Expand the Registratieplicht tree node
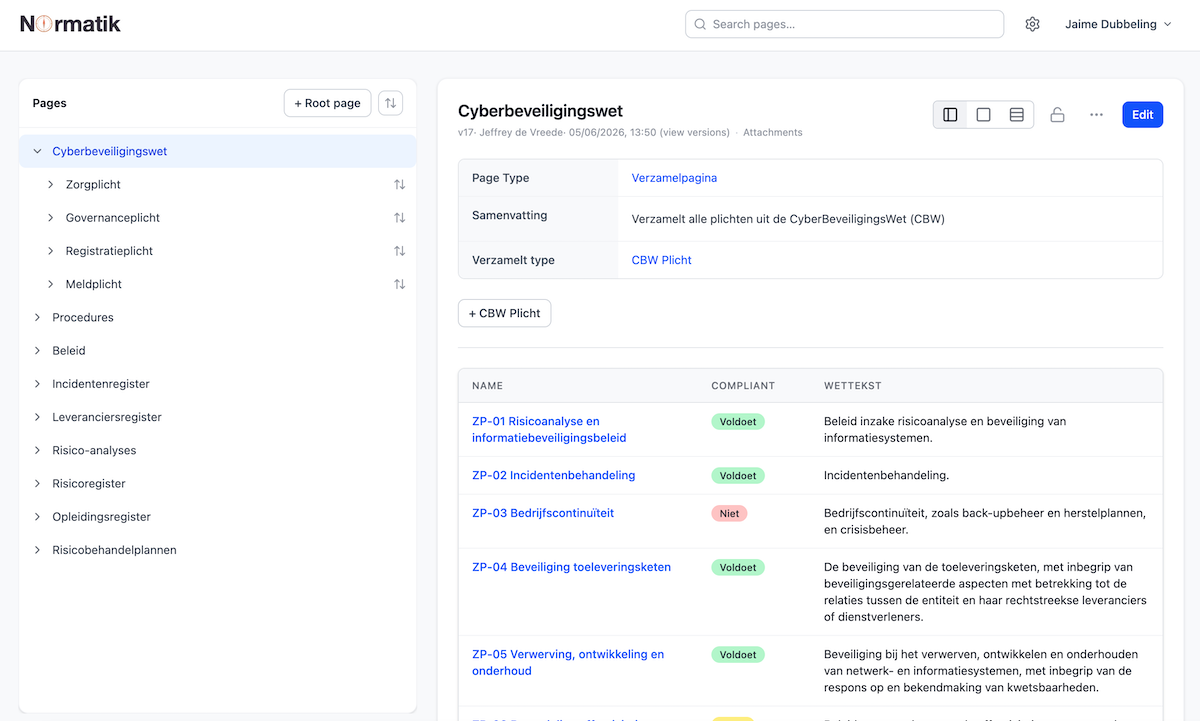The height and width of the screenshot is (721, 1200). (x=51, y=251)
